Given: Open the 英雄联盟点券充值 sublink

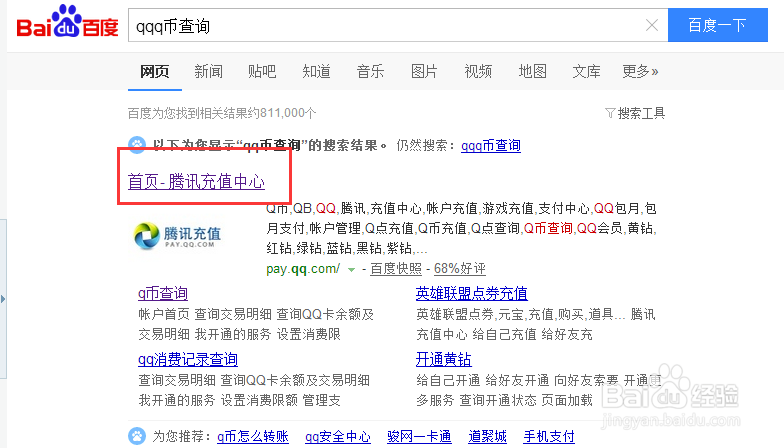Looking at the screenshot, I should pos(472,294).
